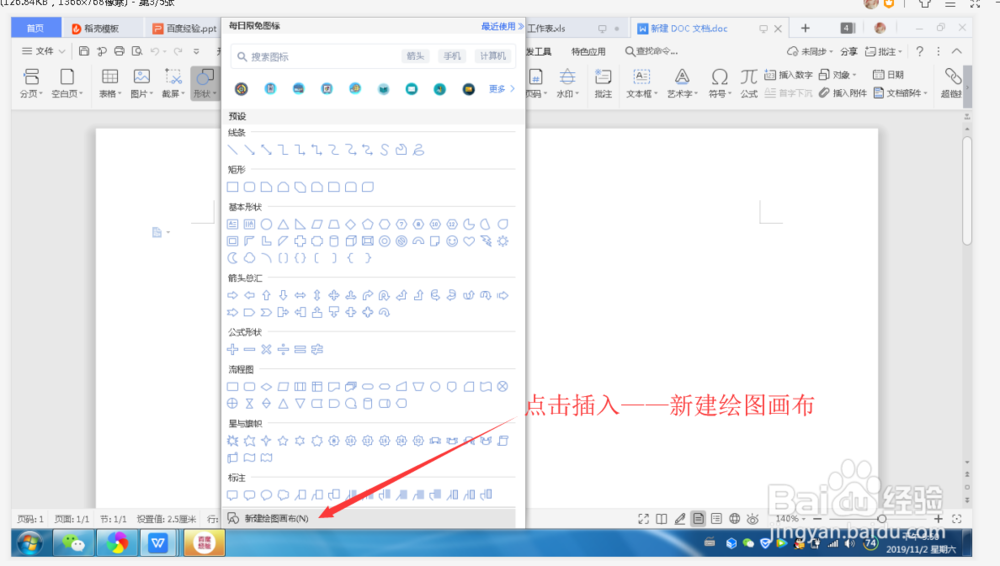This screenshot has height=566, width=1000.
Task: Insert a Formula (公式) pi icon
Action: click(x=749, y=83)
